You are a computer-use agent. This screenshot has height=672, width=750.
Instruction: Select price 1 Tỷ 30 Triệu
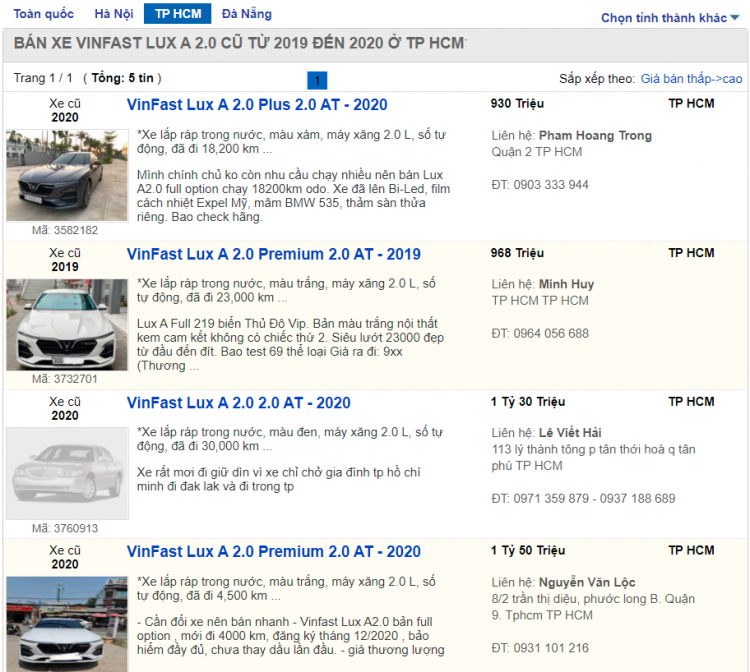pos(528,402)
